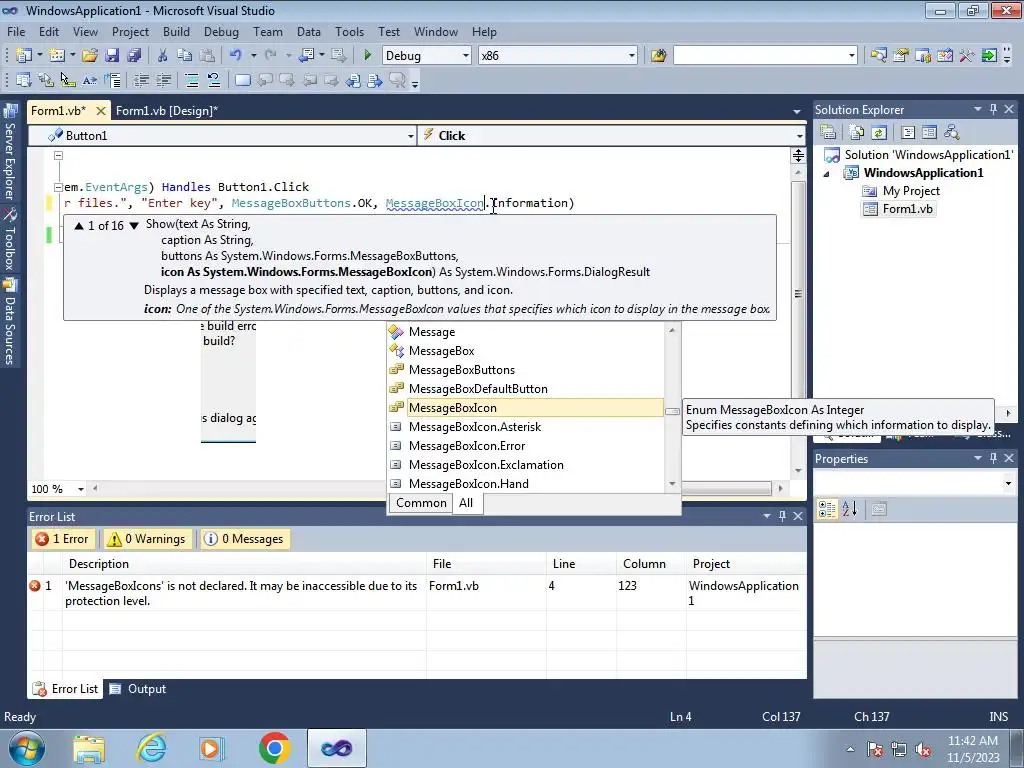Click the Find in Files folder icon
Viewport: 1024px width, 768px height.
[x=658, y=56]
